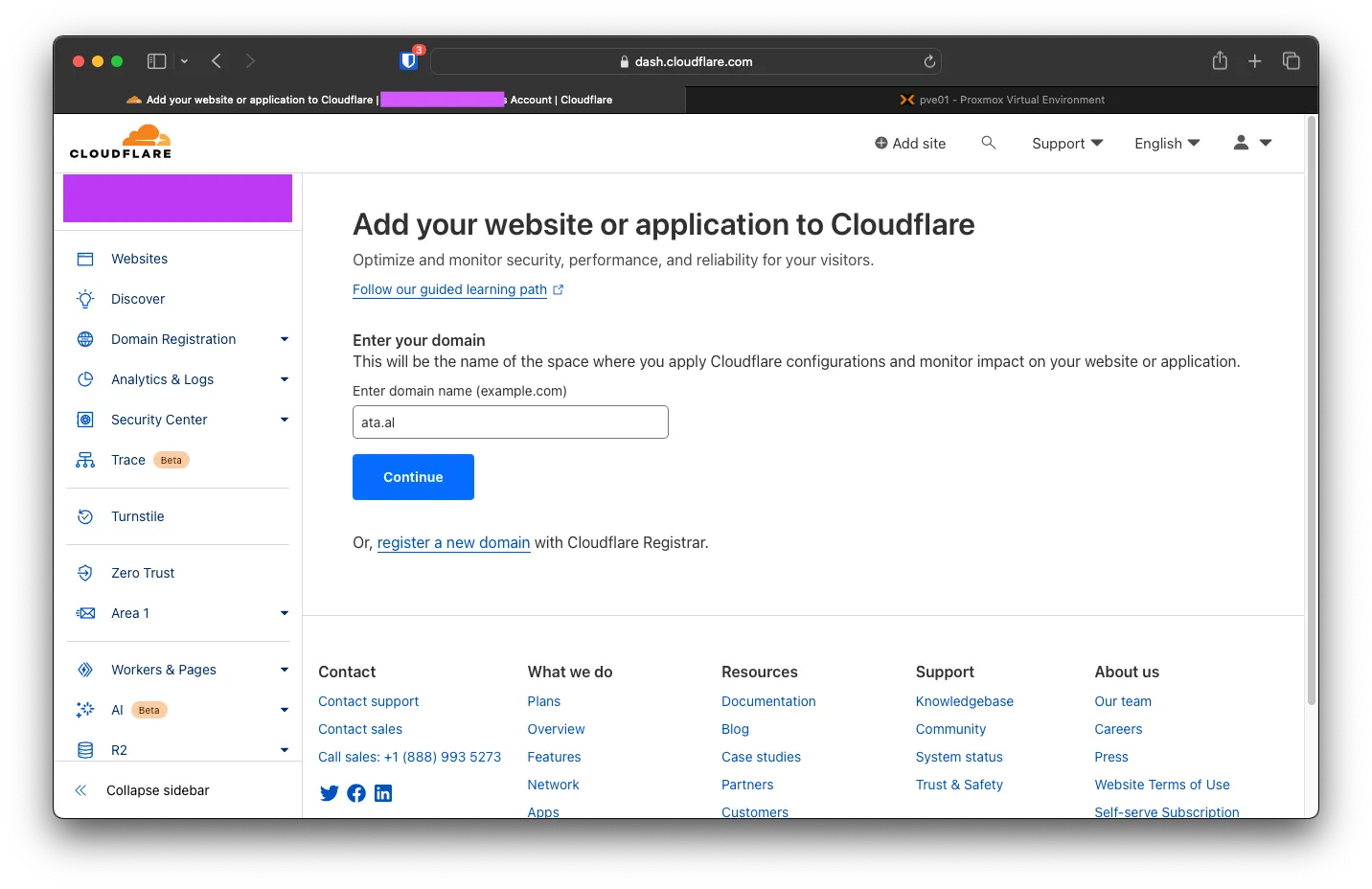Open Cloudflare Twitter page icon

pos(329,793)
